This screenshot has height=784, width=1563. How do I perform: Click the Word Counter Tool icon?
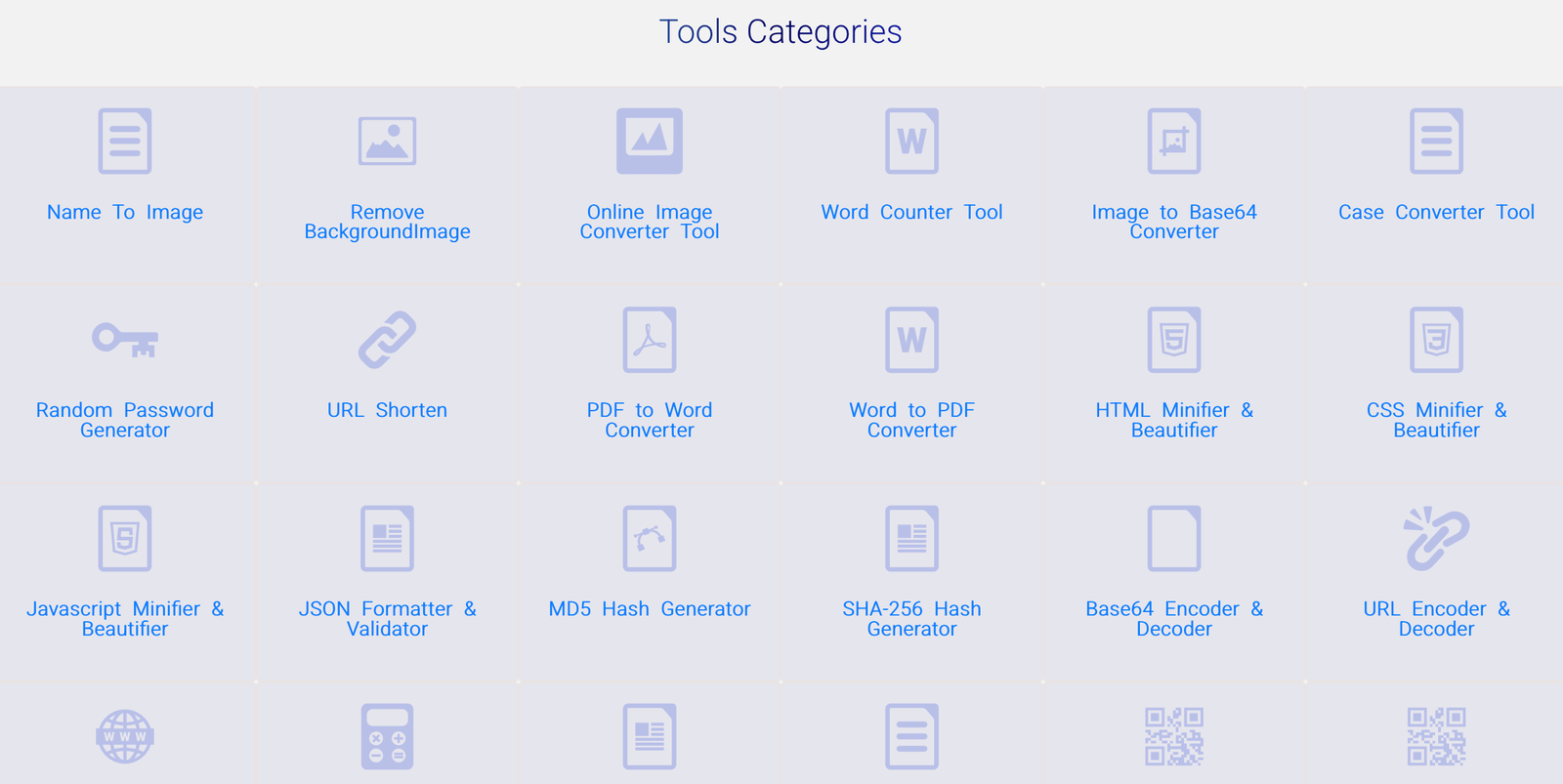click(911, 142)
